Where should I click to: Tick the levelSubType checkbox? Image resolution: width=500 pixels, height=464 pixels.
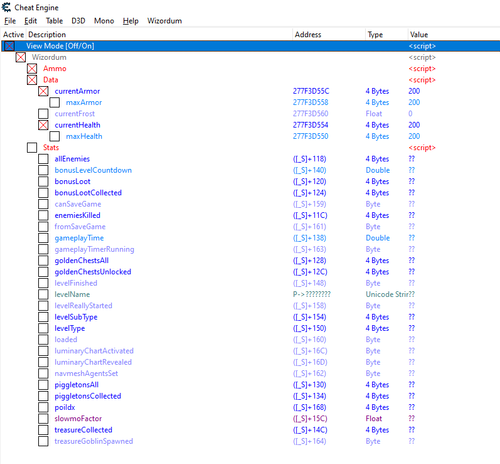[43, 317]
